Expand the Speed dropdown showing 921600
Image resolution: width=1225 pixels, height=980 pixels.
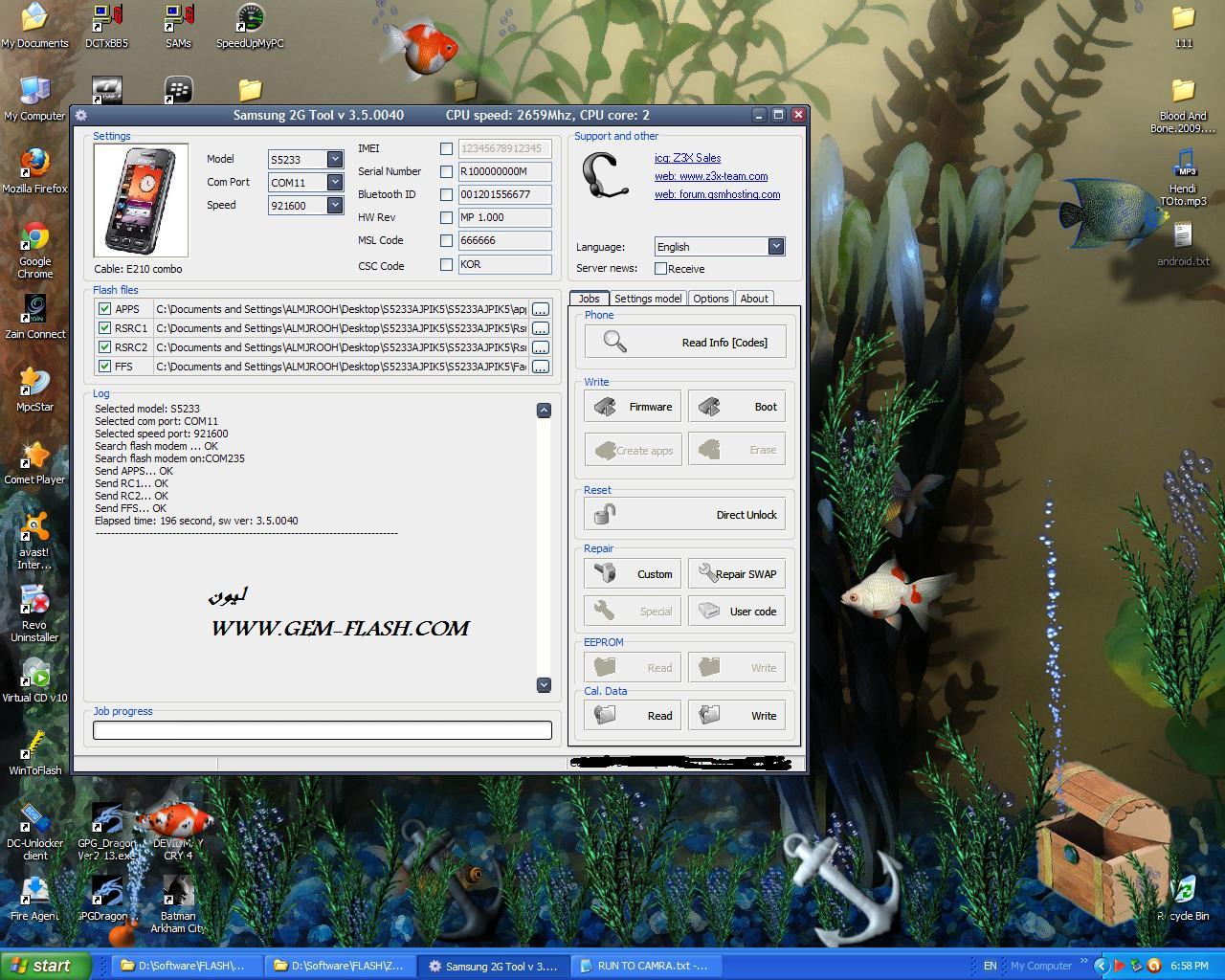335,205
